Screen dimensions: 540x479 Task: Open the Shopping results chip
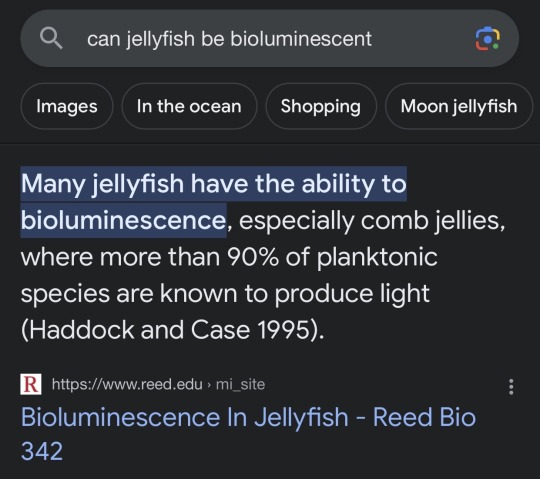tap(321, 106)
